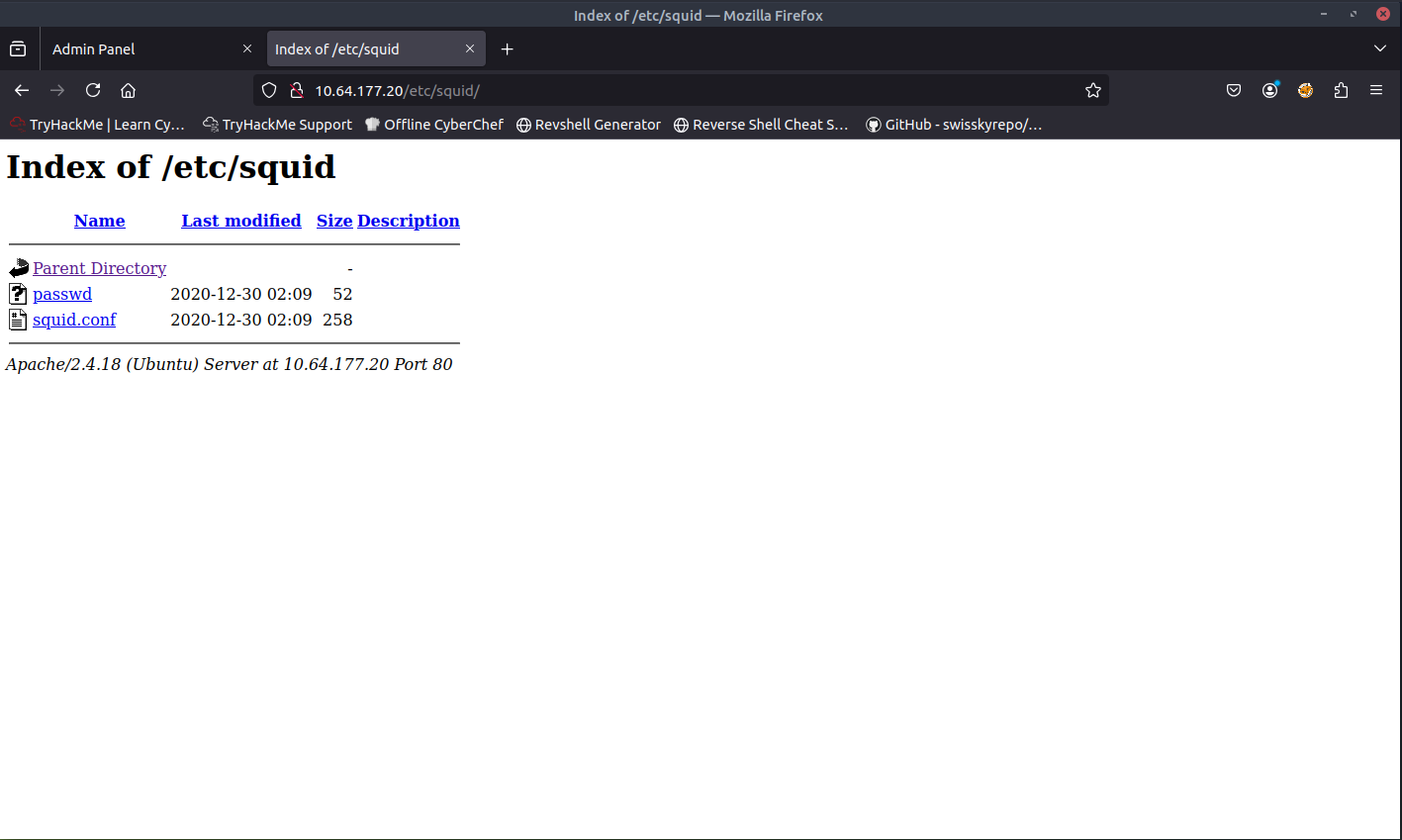1402x840 pixels.
Task: Open the squid.conf file link
Action: click(74, 320)
